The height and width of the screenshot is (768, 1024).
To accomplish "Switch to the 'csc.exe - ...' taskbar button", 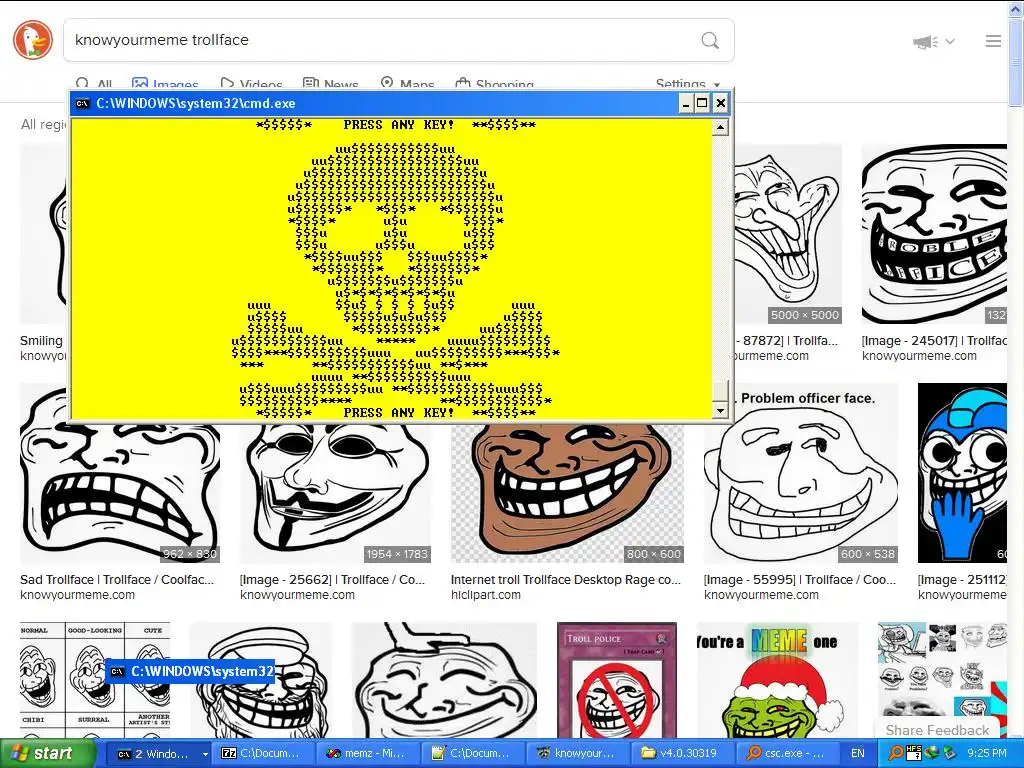I will tap(789, 754).
